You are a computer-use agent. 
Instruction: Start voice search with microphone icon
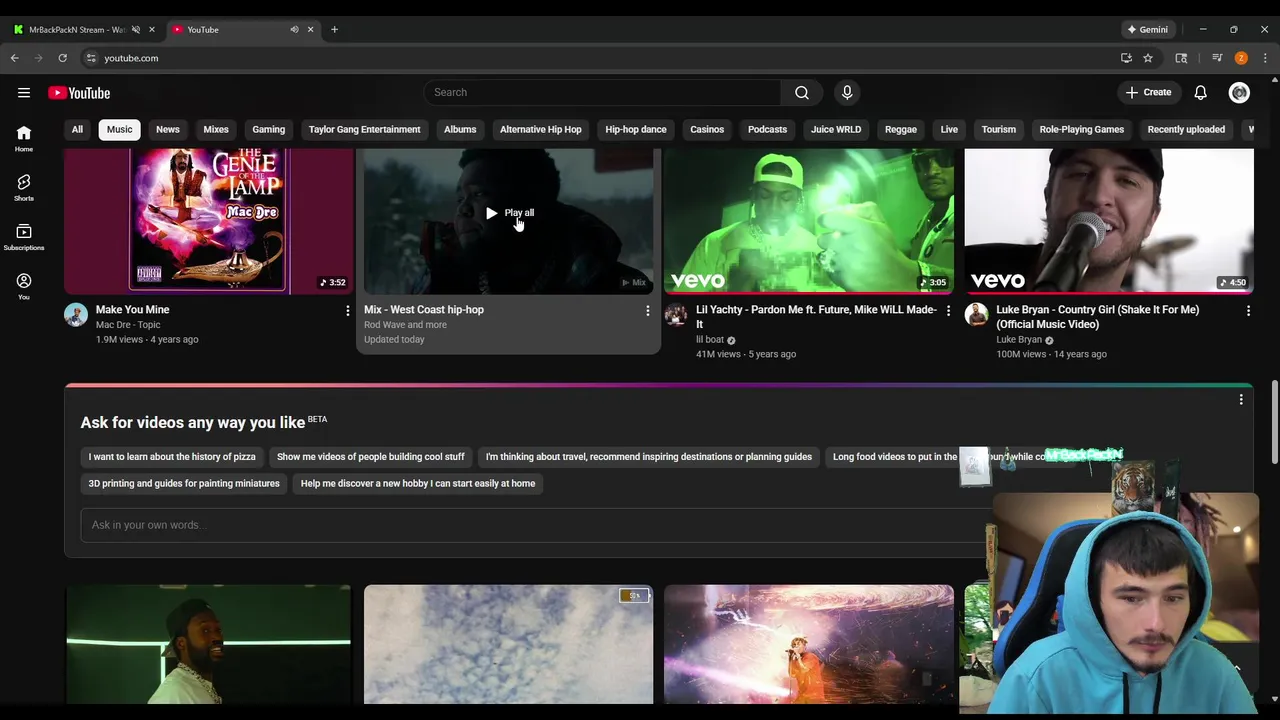pos(847,93)
